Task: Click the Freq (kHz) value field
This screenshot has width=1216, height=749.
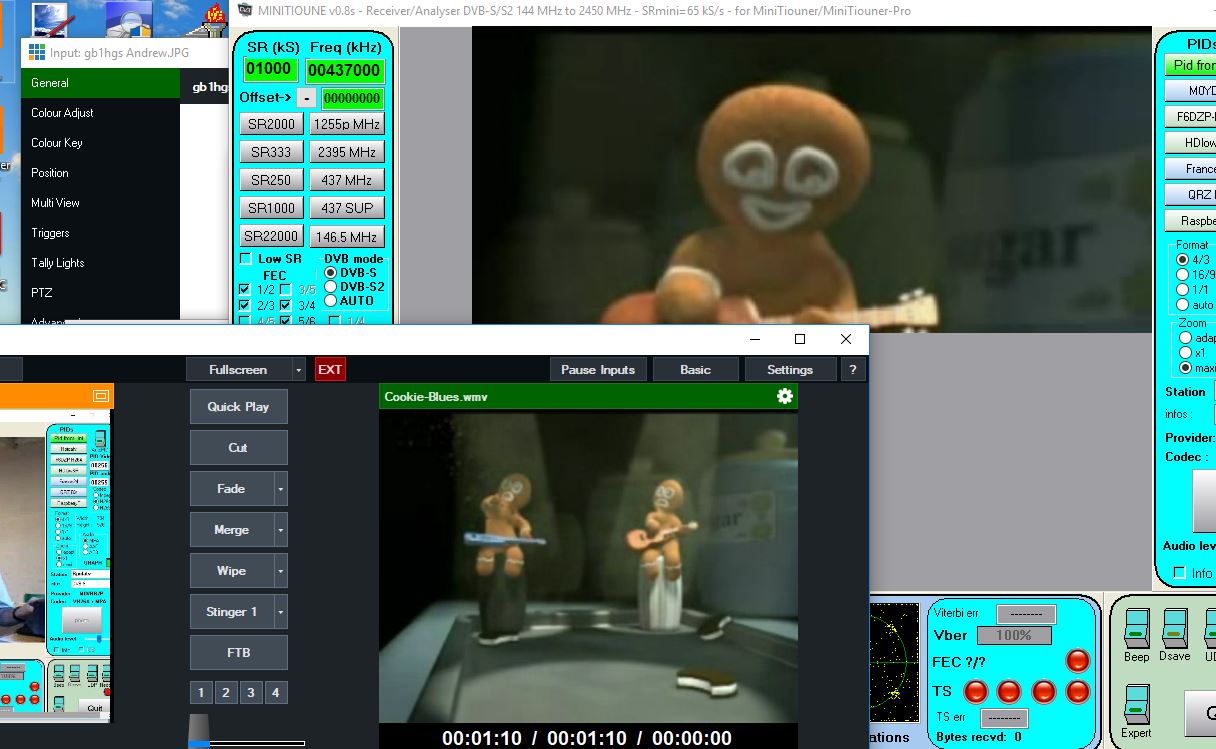Action: click(x=345, y=70)
